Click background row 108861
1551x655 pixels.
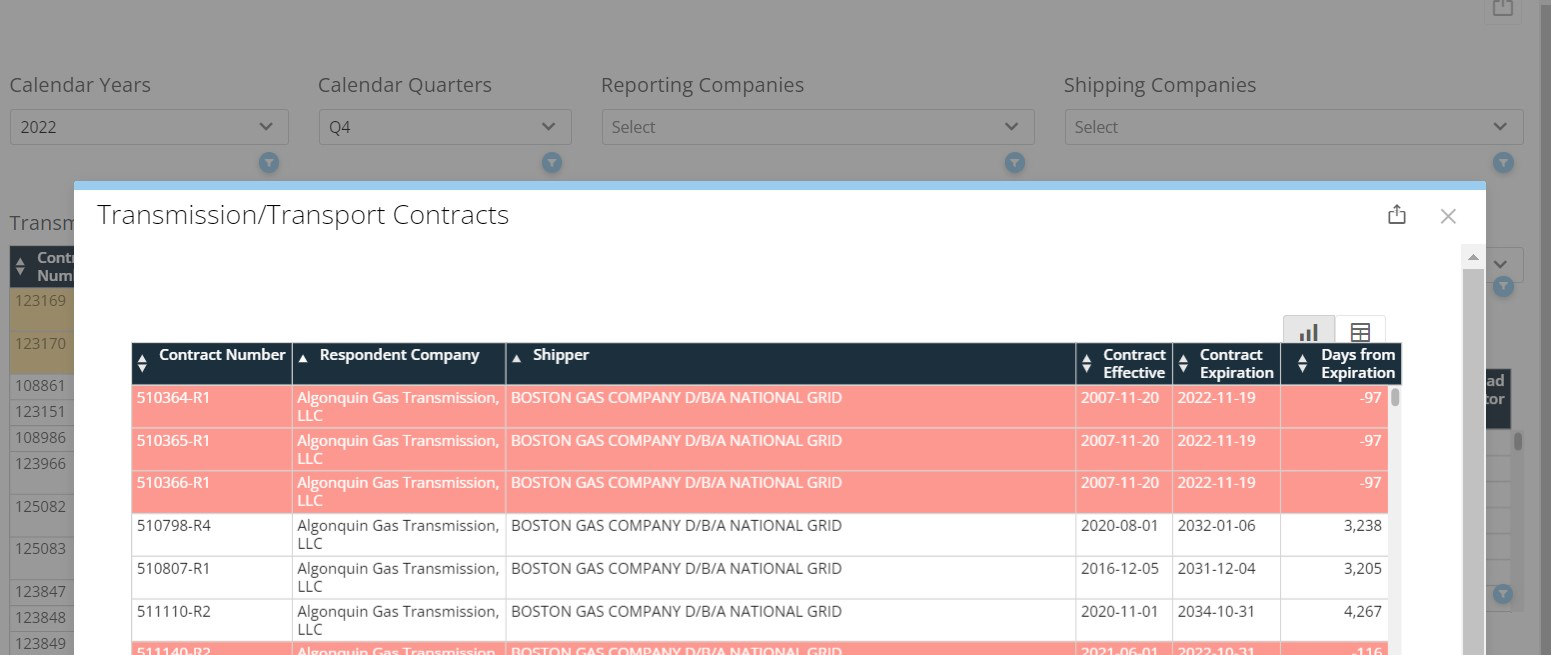point(41,386)
